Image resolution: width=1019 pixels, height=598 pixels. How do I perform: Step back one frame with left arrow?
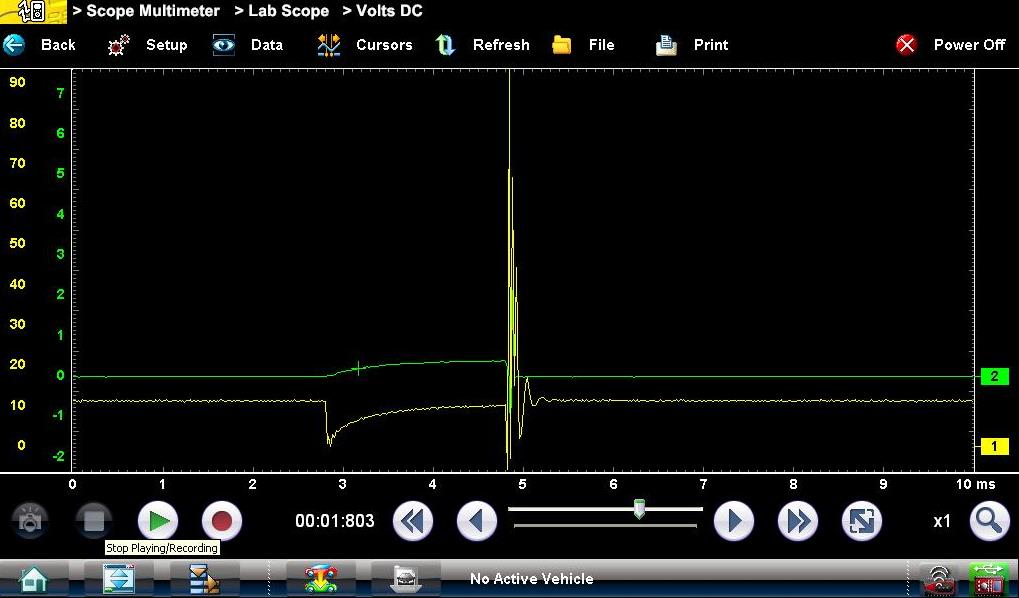pos(477,521)
